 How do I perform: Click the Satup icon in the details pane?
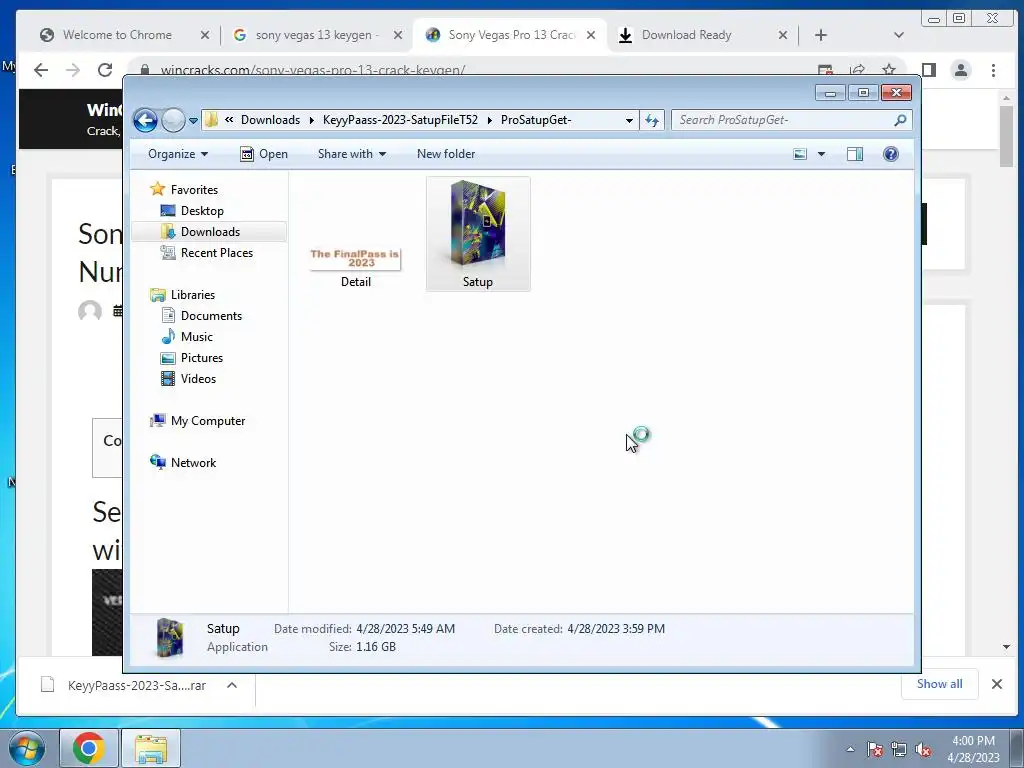point(170,638)
